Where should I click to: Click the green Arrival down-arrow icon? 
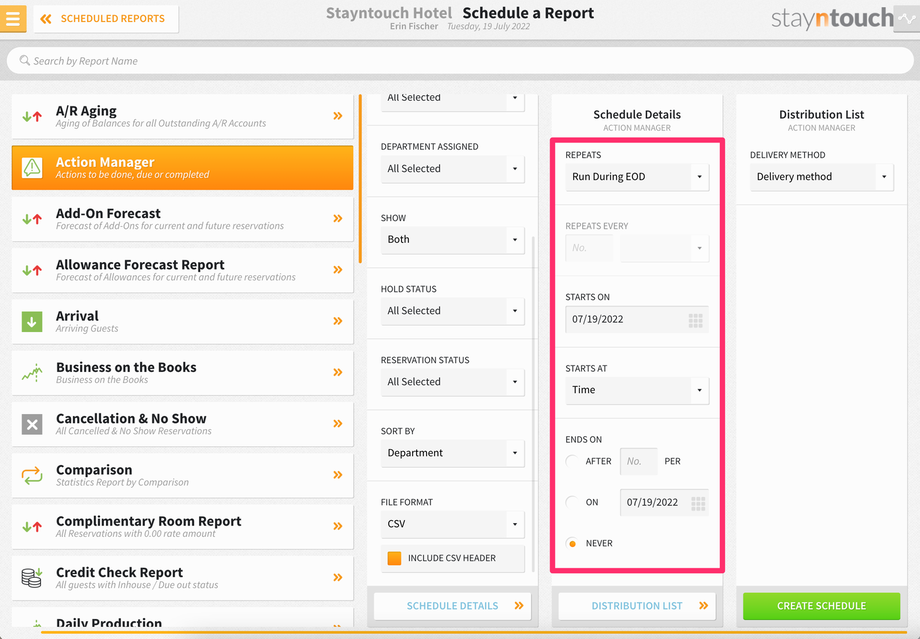(x=32, y=322)
